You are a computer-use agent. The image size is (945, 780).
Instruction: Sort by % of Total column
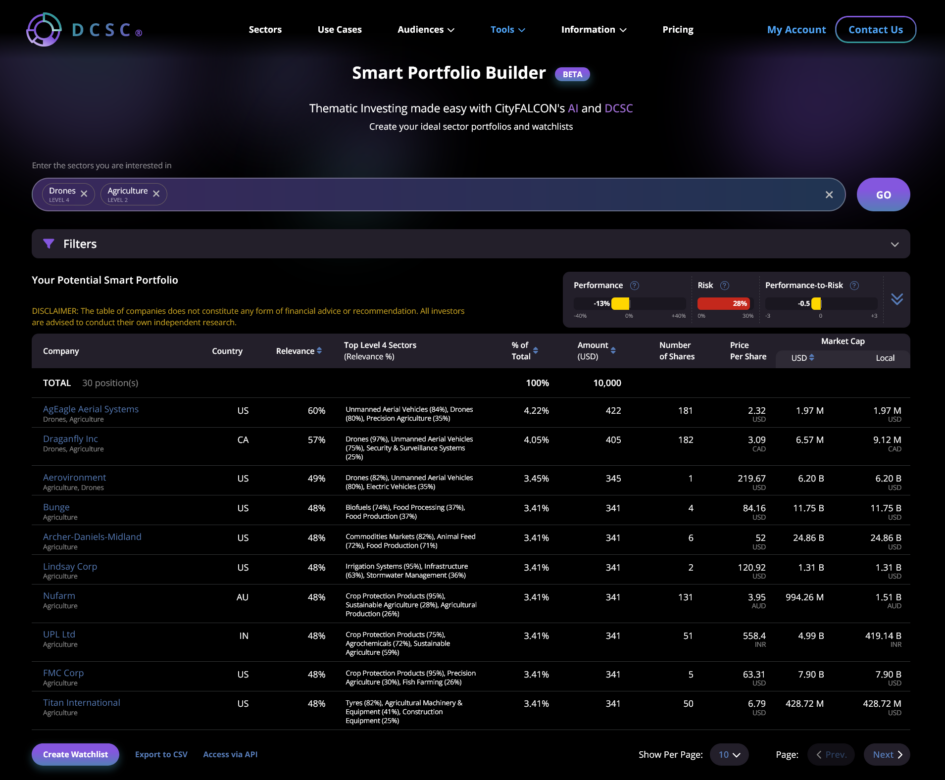tap(535, 351)
